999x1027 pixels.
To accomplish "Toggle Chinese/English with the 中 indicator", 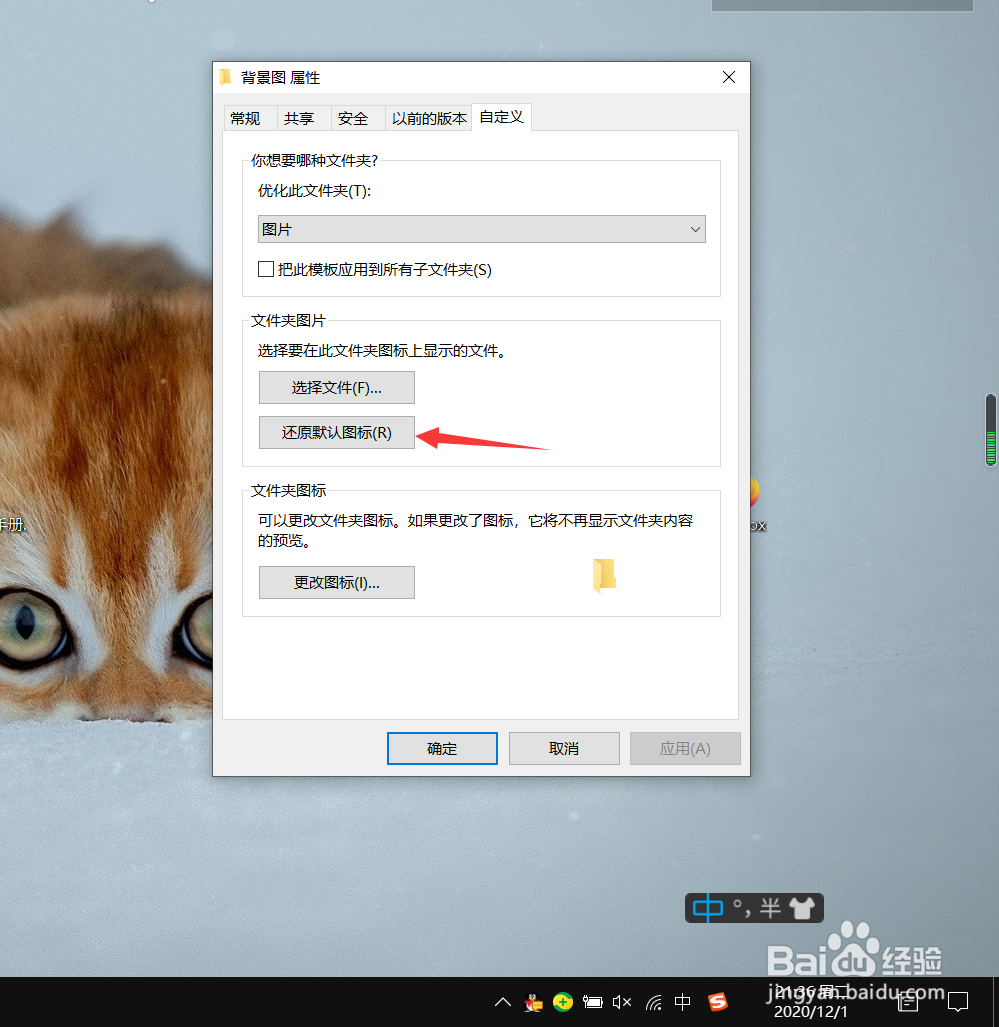I will pos(708,907).
